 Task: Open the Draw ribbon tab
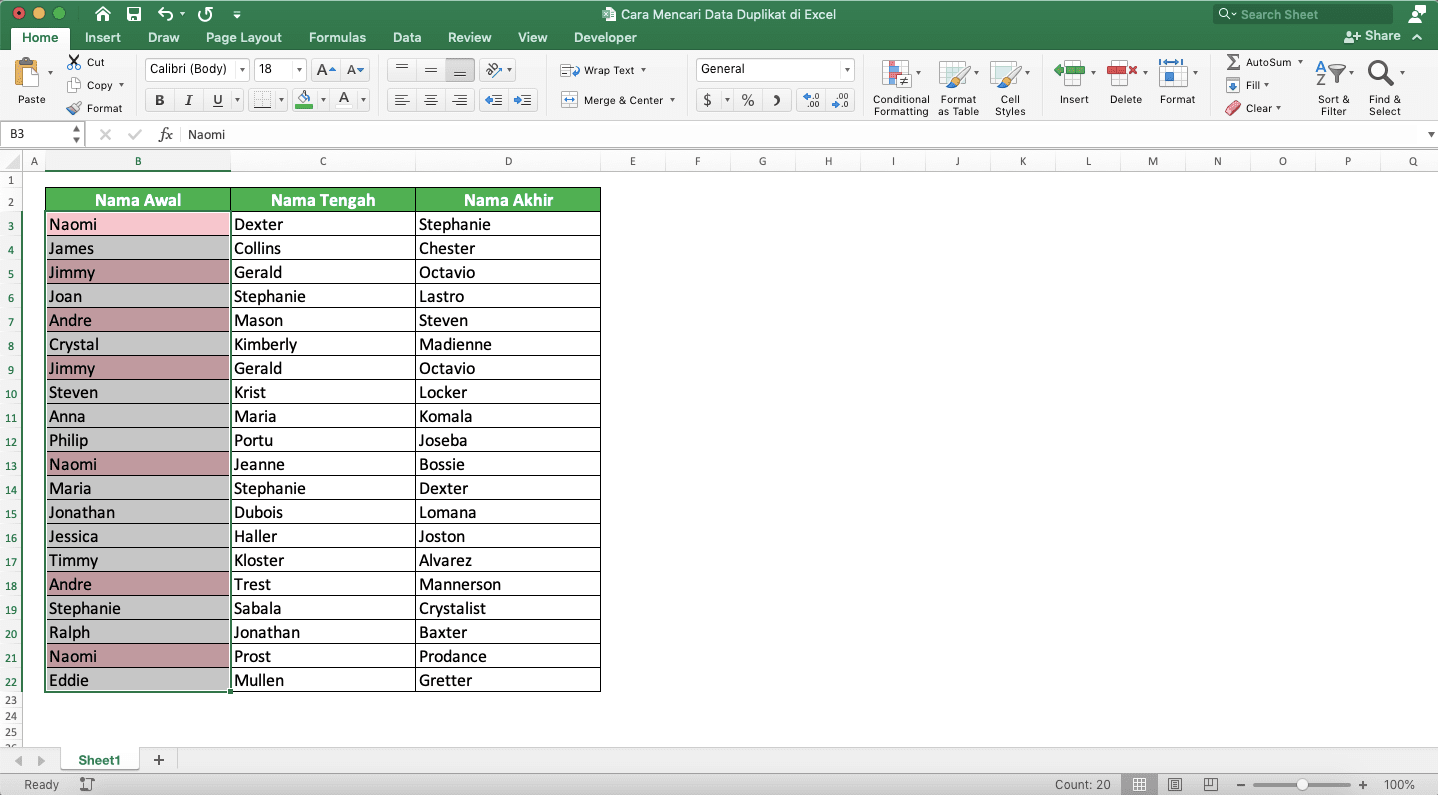click(x=164, y=37)
